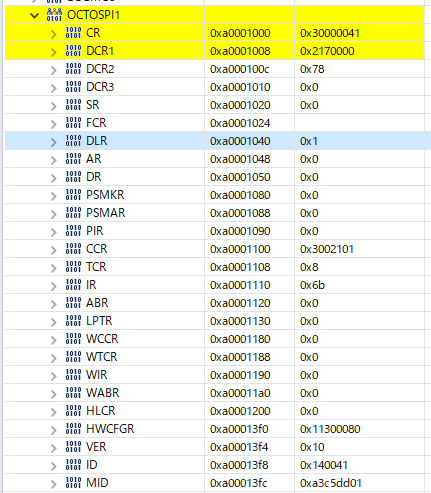The height and width of the screenshot is (493, 431).
Task: Click CR value 0x30000041
Action: point(330,33)
